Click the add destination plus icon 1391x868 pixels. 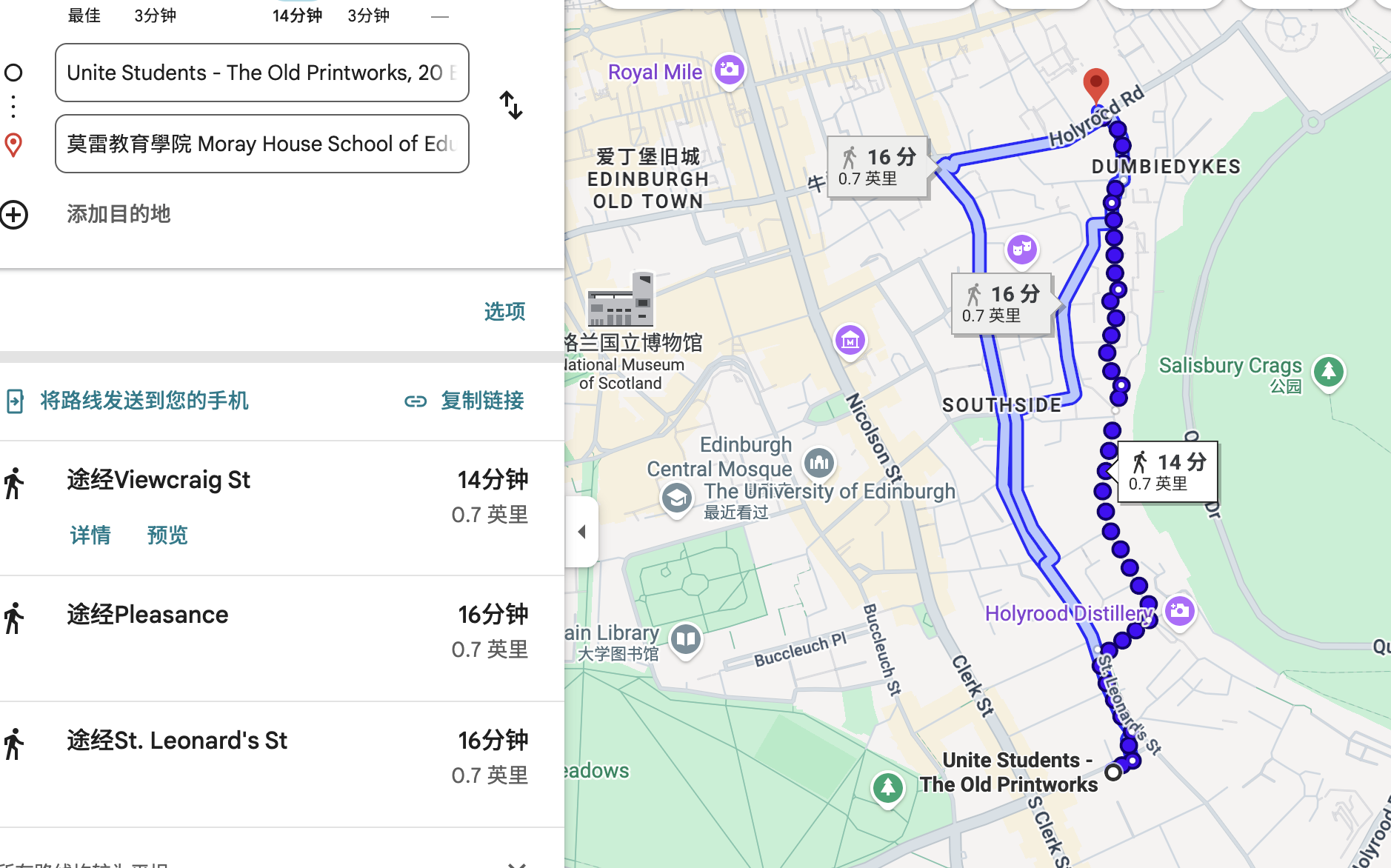(x=15, y=215)
